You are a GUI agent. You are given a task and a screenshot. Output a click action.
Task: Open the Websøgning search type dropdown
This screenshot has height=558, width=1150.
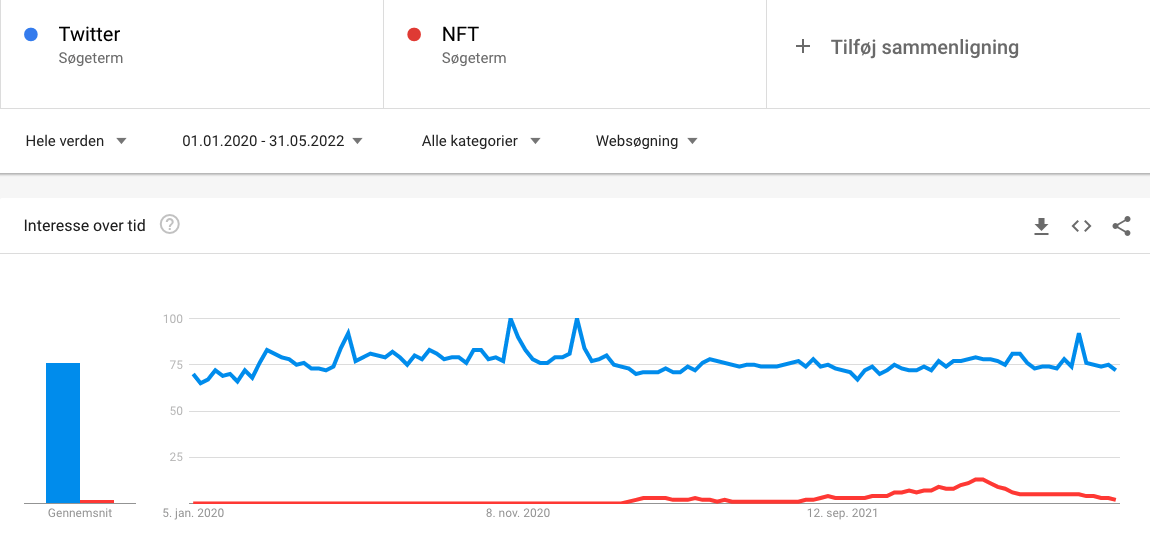[646, 141]
